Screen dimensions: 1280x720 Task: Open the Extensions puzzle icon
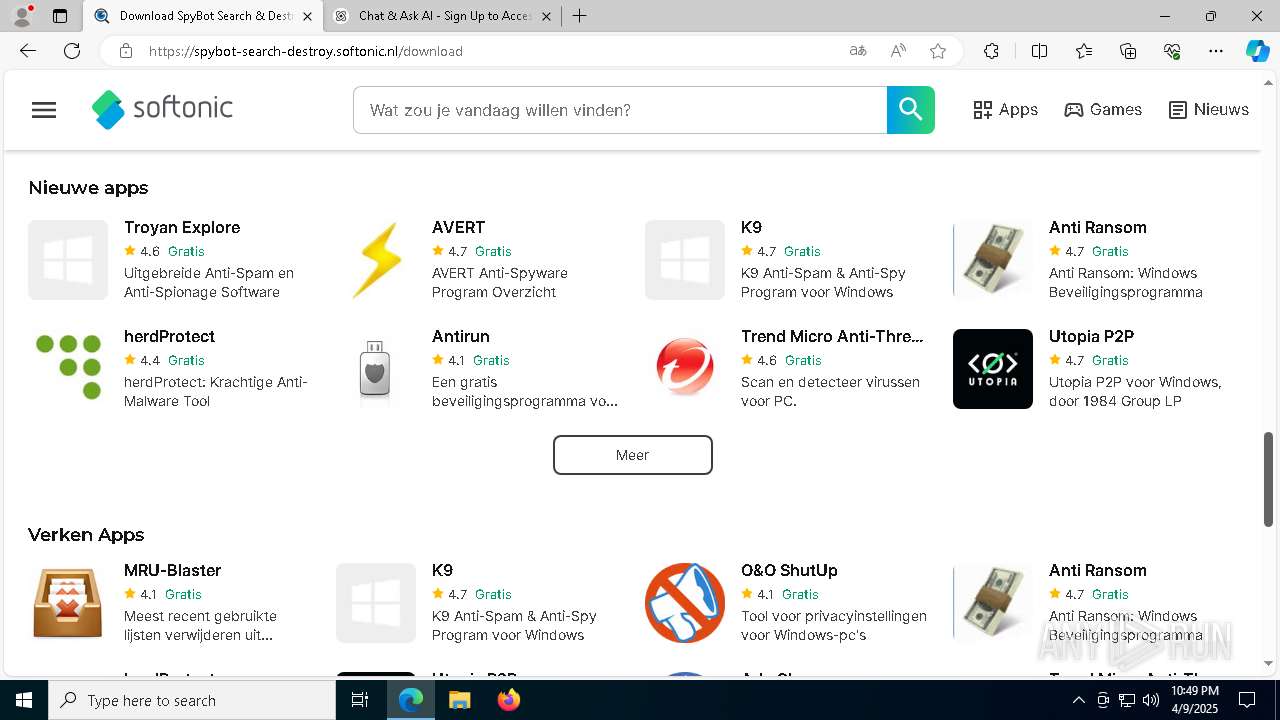tap(991, 51)
